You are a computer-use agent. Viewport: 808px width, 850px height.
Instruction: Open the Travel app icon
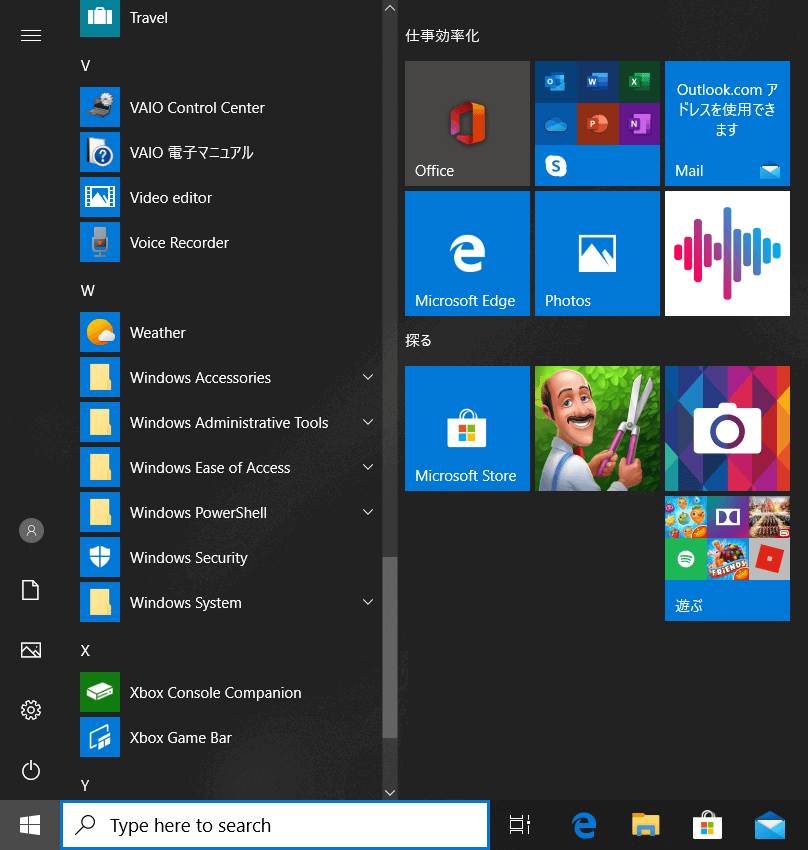point(100,18)
